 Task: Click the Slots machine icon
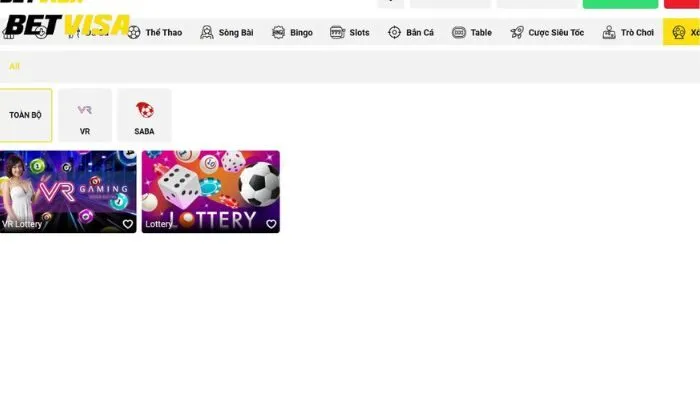pyautogui.click(x=336, y=33)
